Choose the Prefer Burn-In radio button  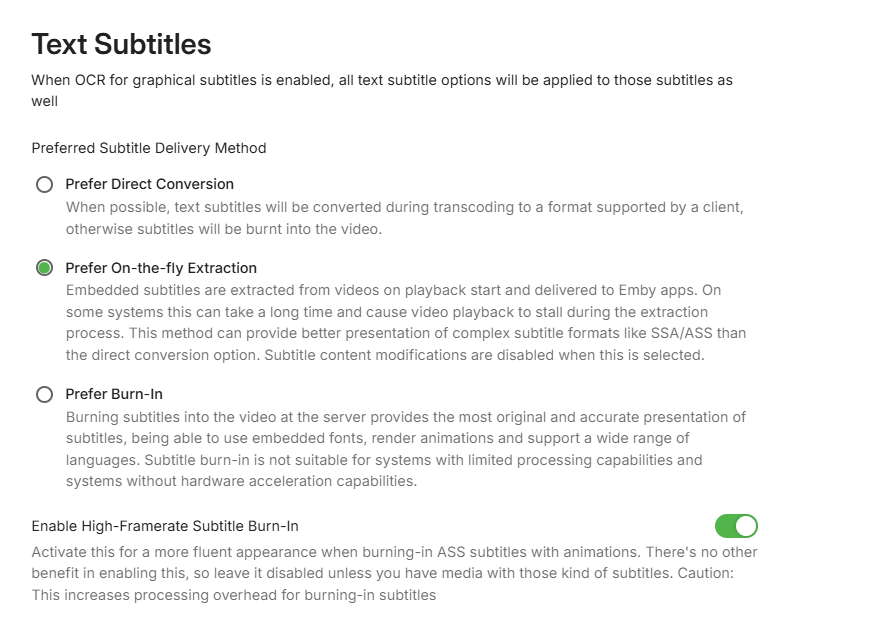44,395
